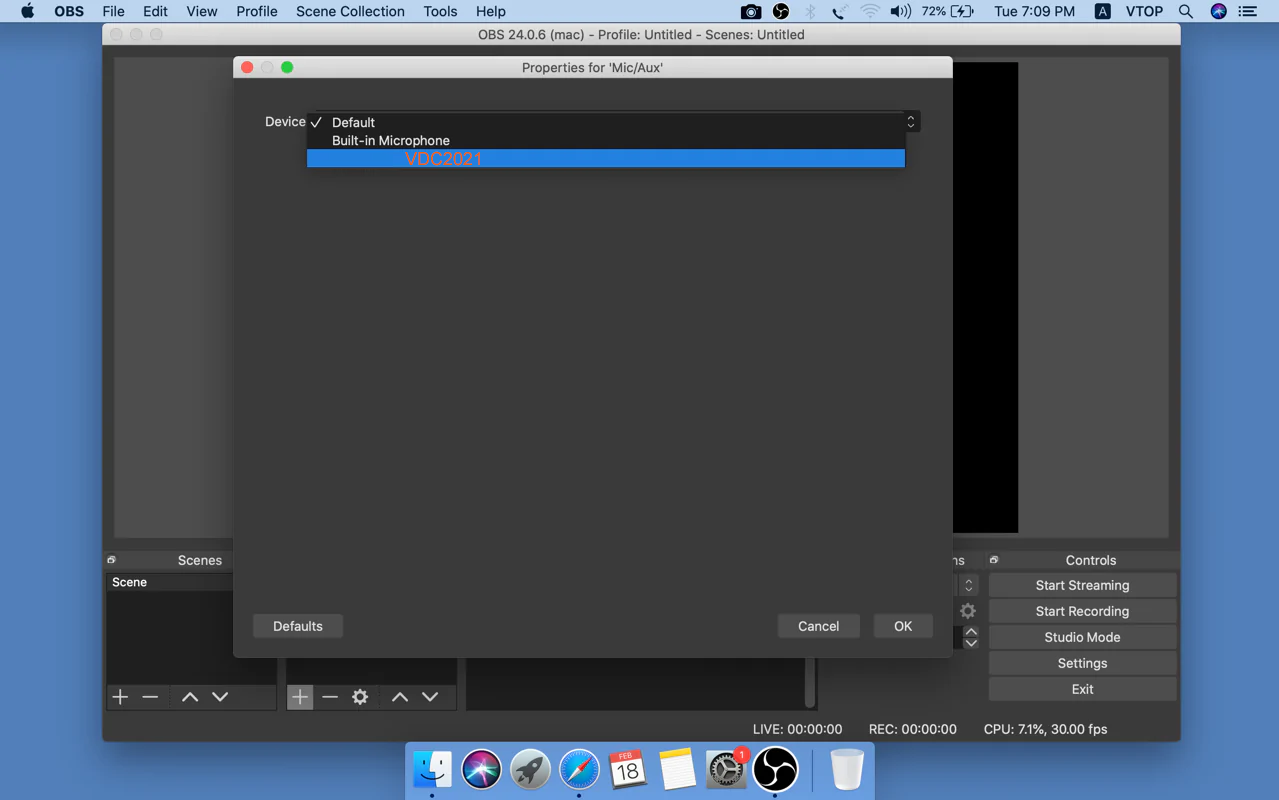The height and width of the screenshot is (800, 1279).
Task: Click the REC: 00:00:00 status text
Action: 913,729
